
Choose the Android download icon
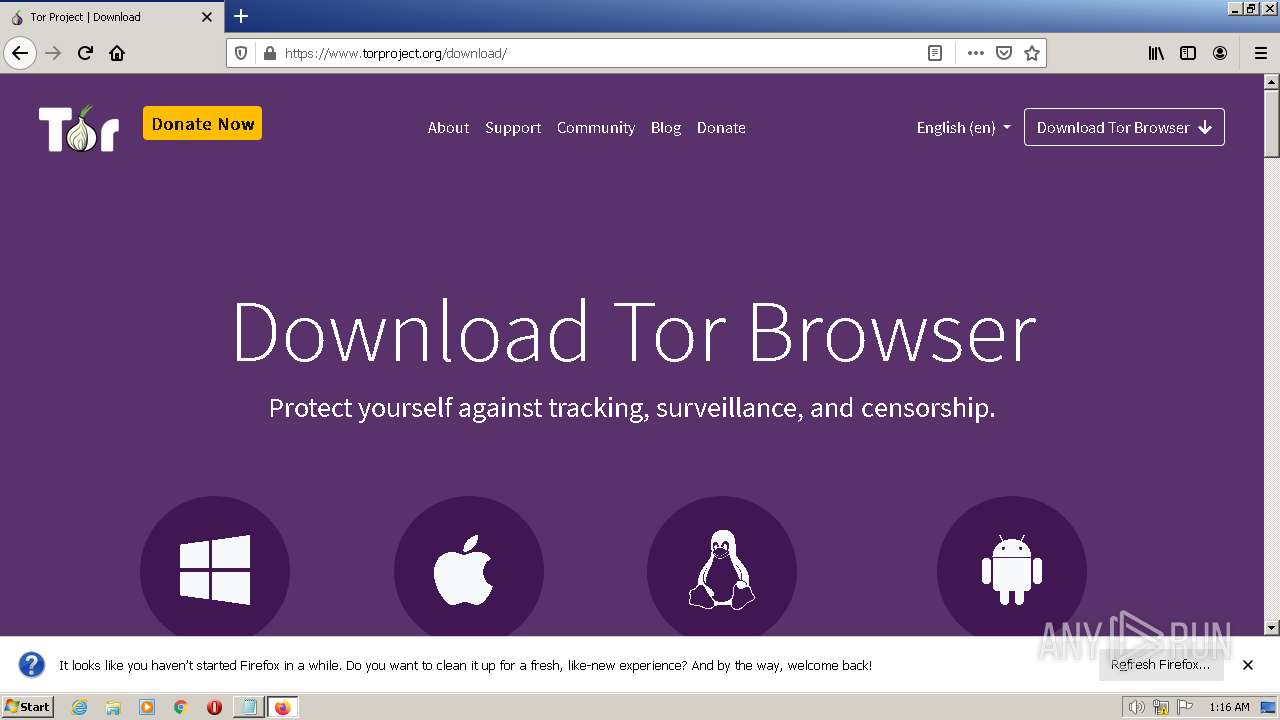click(x=1012, y=570)
